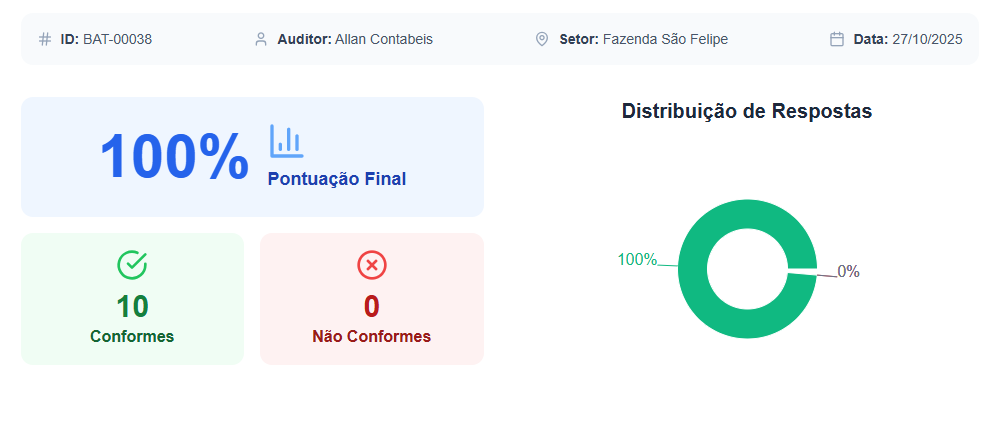Click the 0% label right of the donut
Screen dimensions: 988x423
coord(848,271)
